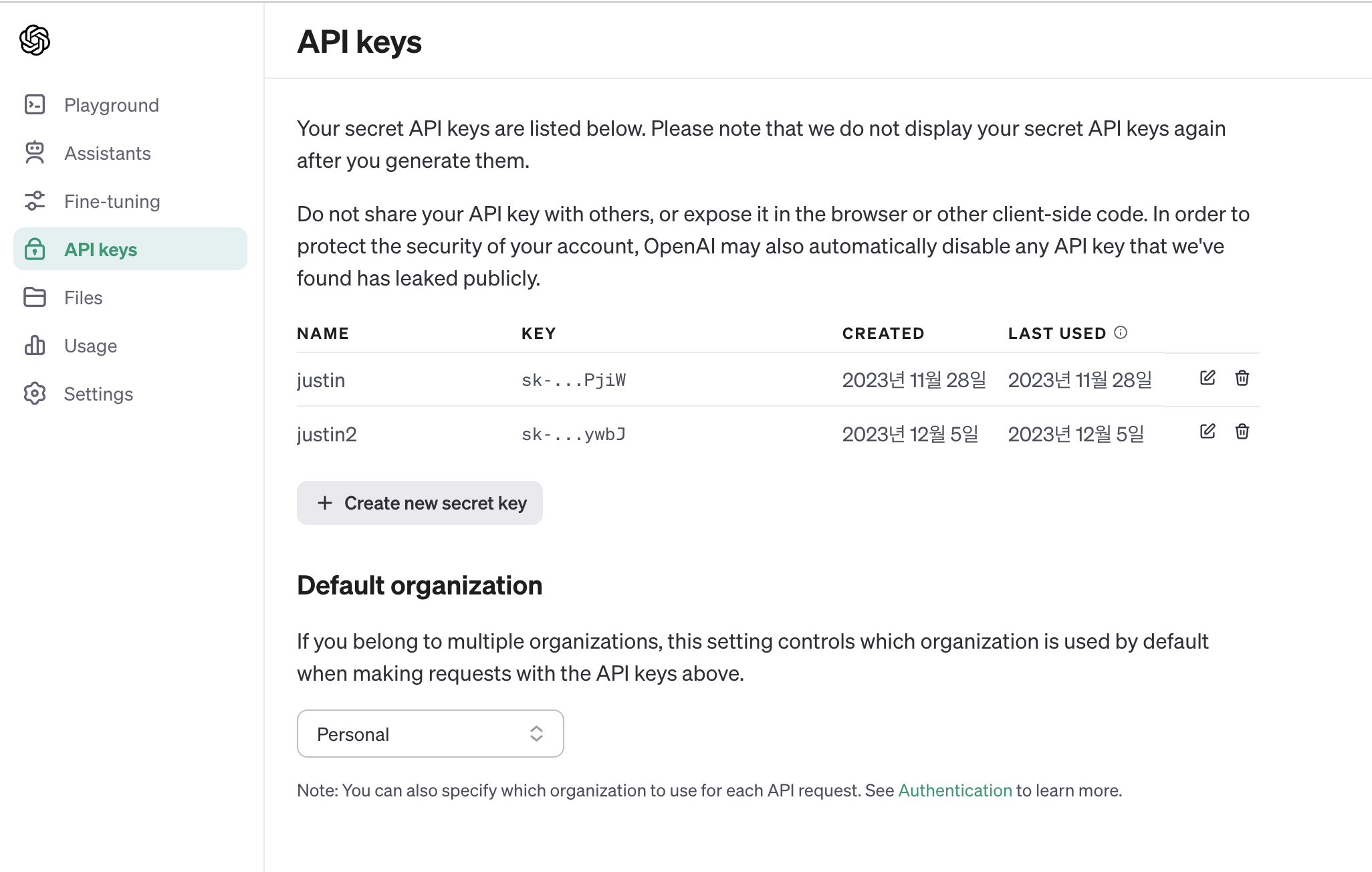Go to Settings in sidebar
The width and height of the screenshot is (1372, 872).
pos(98,394)
